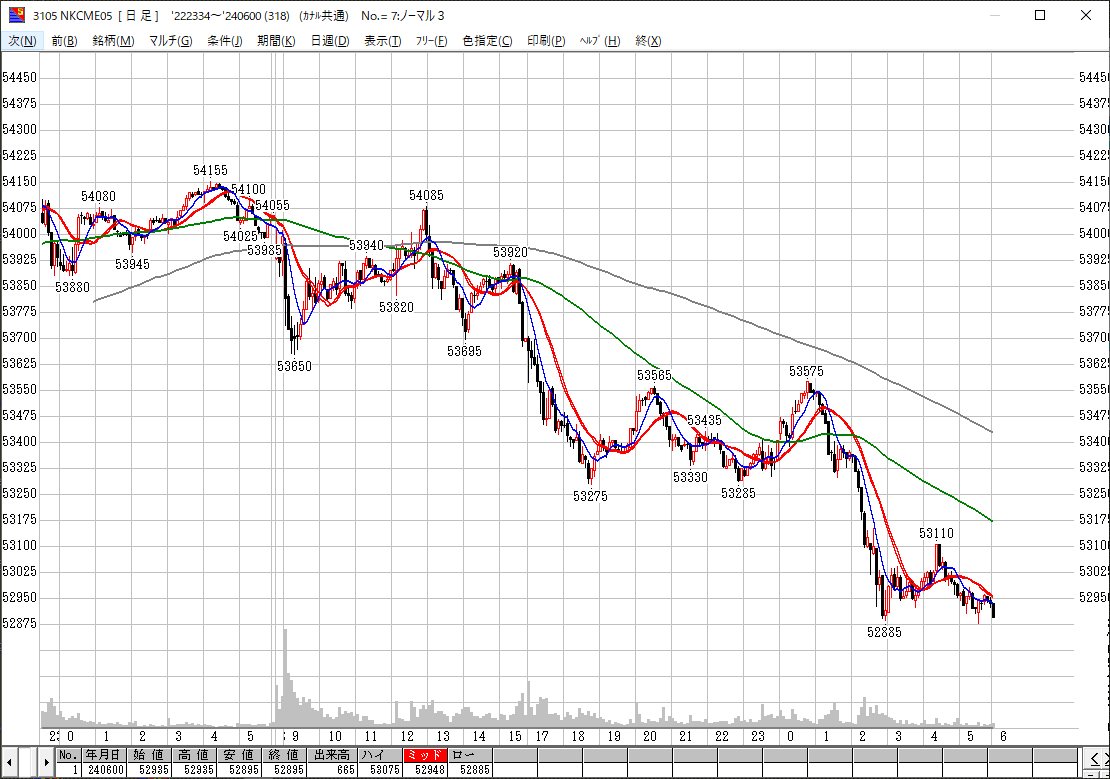Screen dimensions: 1110x779
Task: Click the application icon in title bar
Action: 17,15
